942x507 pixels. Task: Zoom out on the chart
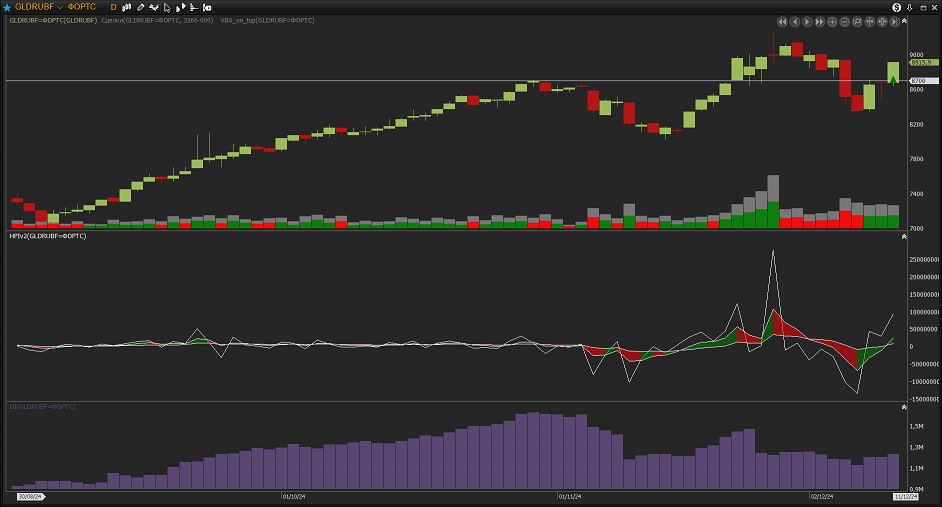[x=844, y=21]
